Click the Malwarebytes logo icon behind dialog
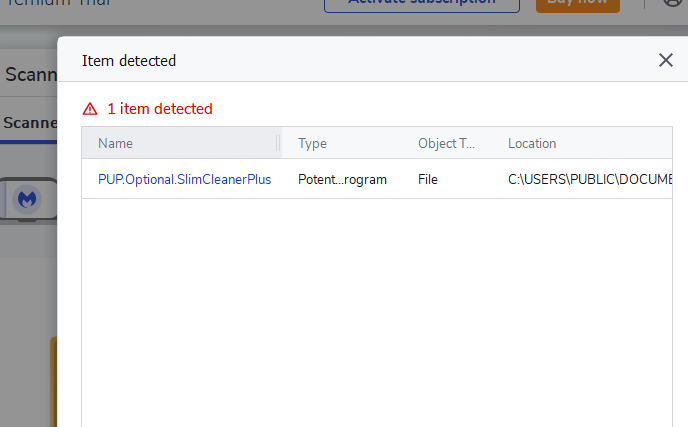This screenshot has height=427, width=688. [x=27, y=200]
